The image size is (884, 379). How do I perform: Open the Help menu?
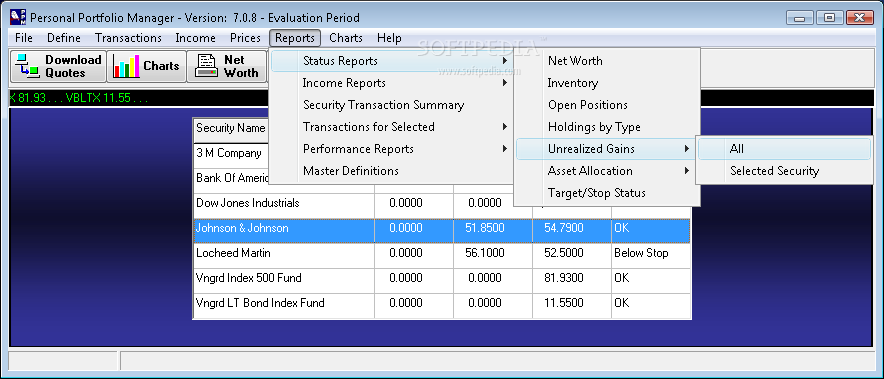click(x=389, y=38)
